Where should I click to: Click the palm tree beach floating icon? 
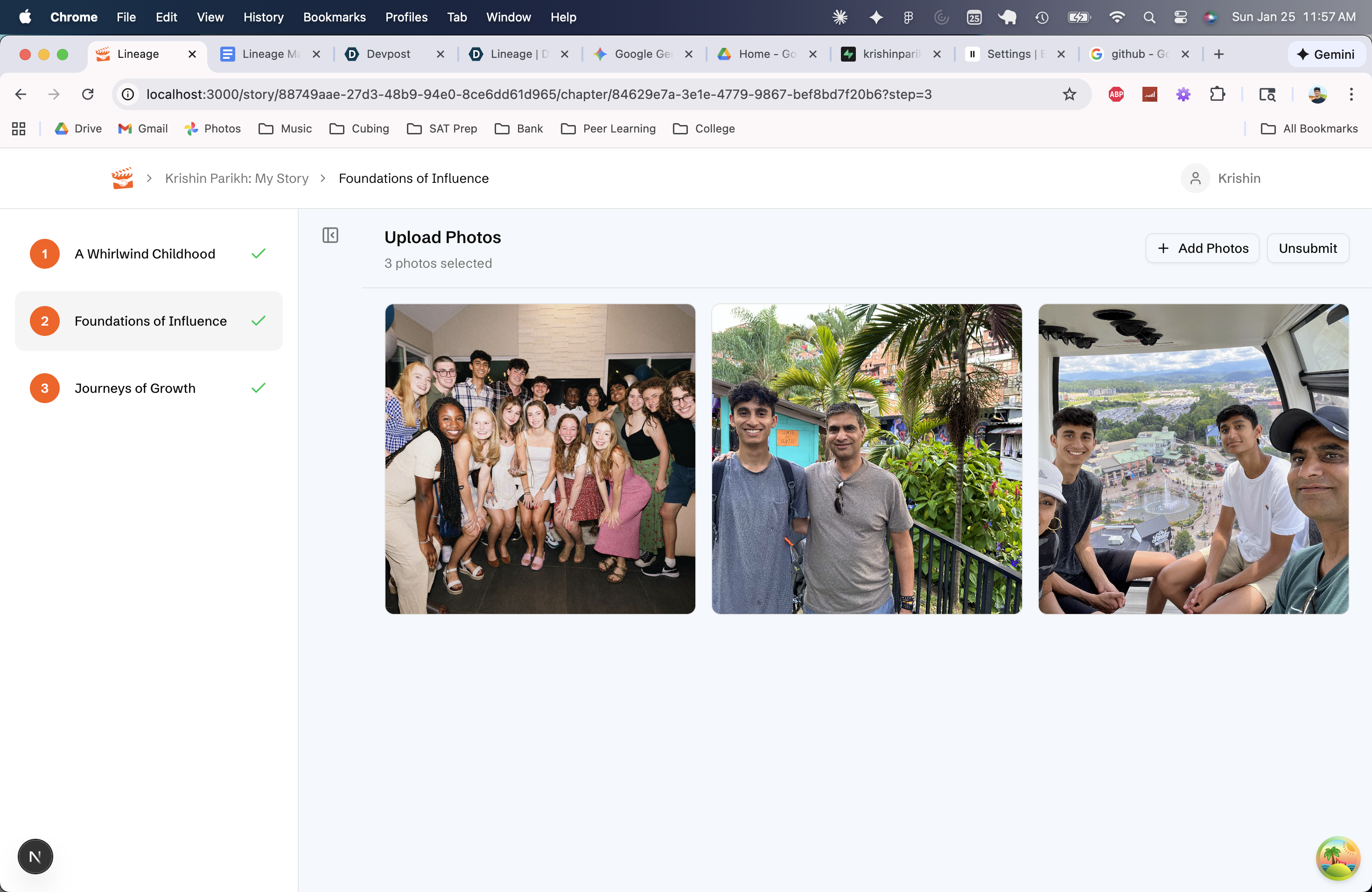click(x=1337, y=857)
